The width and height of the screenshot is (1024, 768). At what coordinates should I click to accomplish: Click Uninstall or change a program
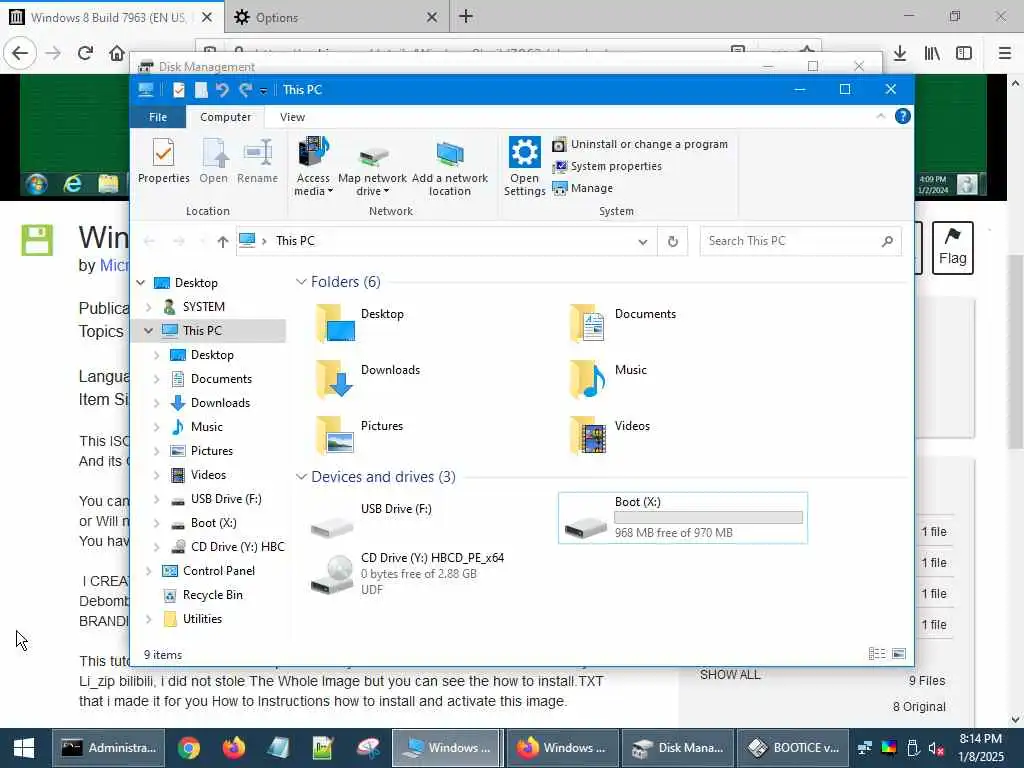[x=640, y=144]
